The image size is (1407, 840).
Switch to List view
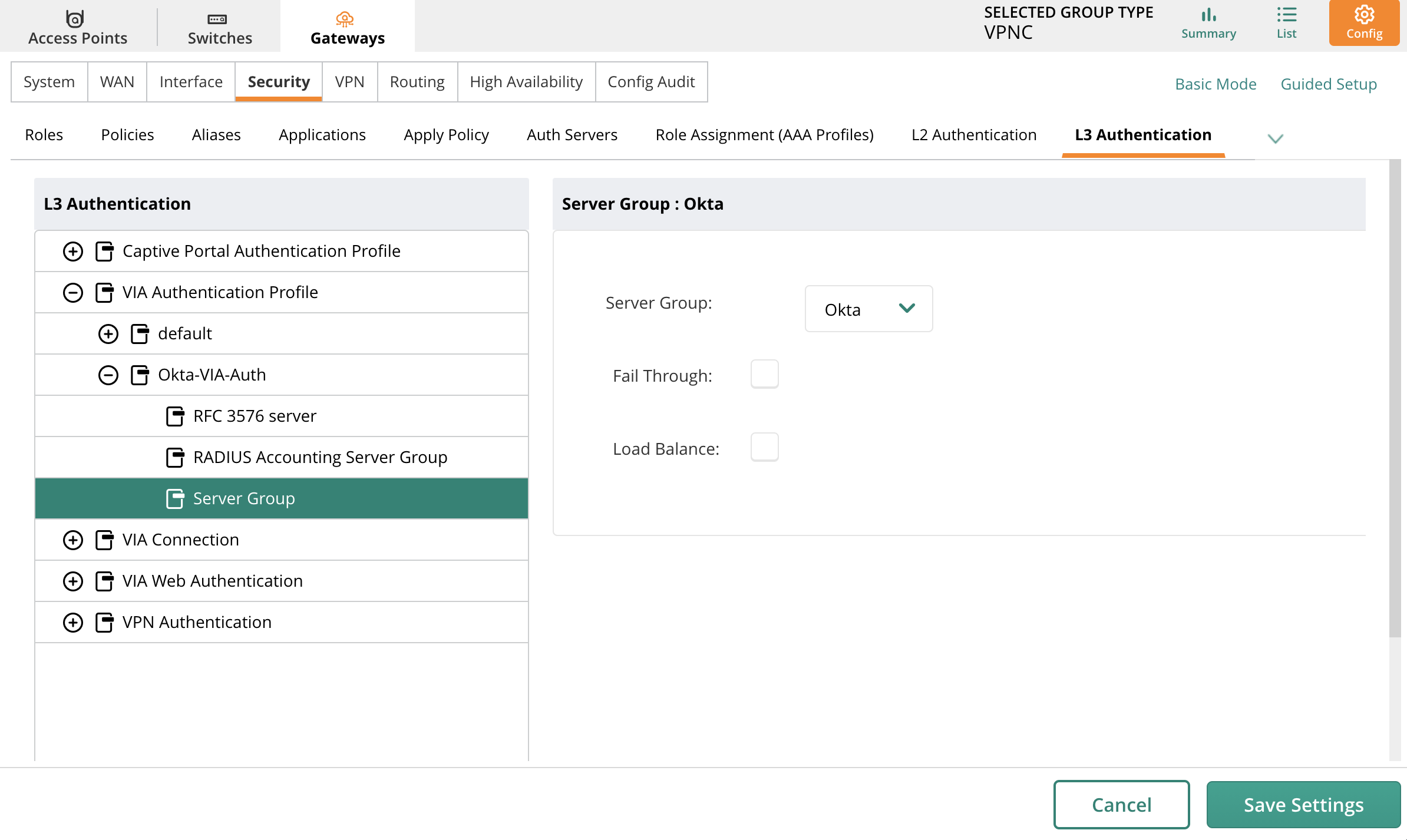1286,24
